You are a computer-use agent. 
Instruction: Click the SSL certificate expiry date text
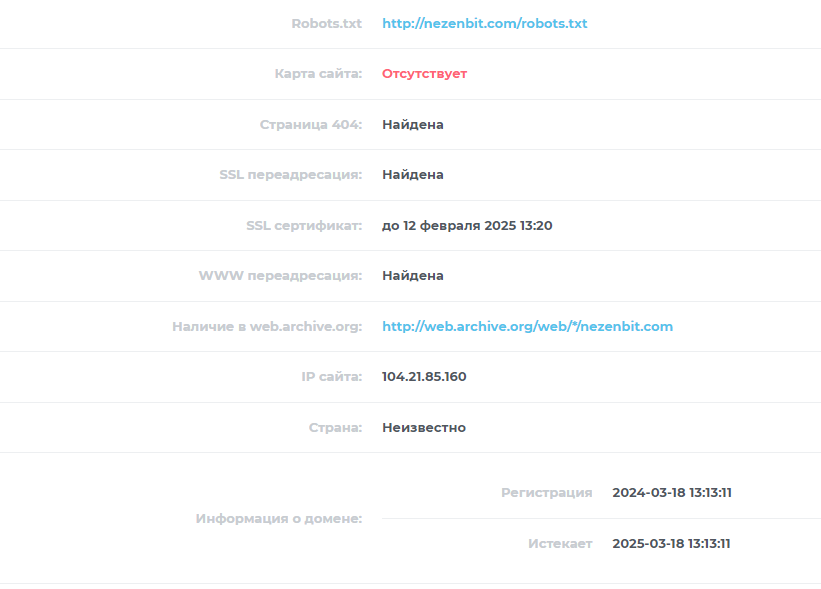pos(467,226)
